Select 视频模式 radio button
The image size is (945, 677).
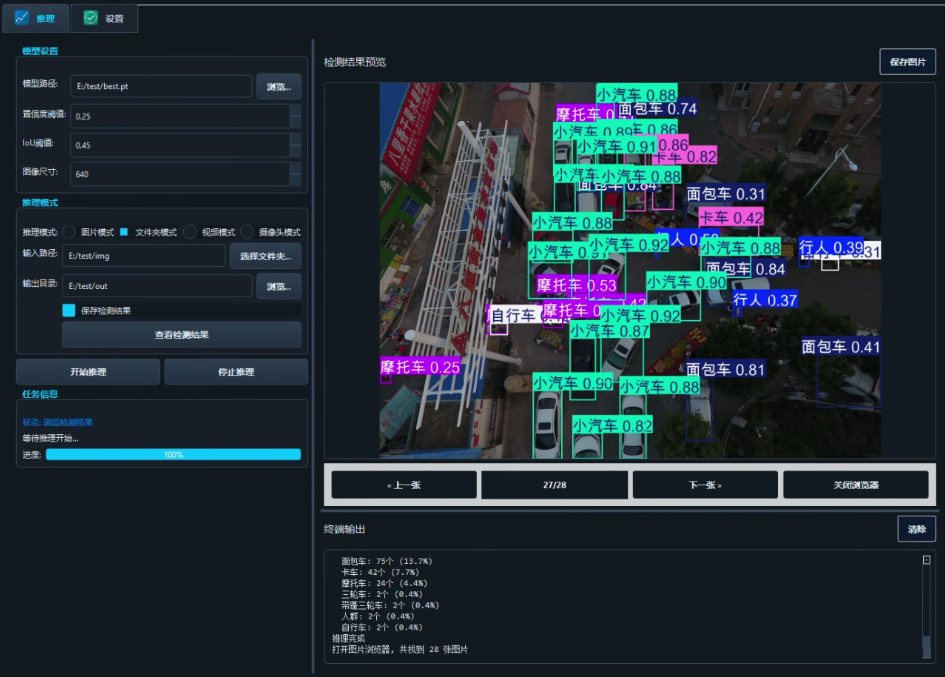tap(190, 232)
